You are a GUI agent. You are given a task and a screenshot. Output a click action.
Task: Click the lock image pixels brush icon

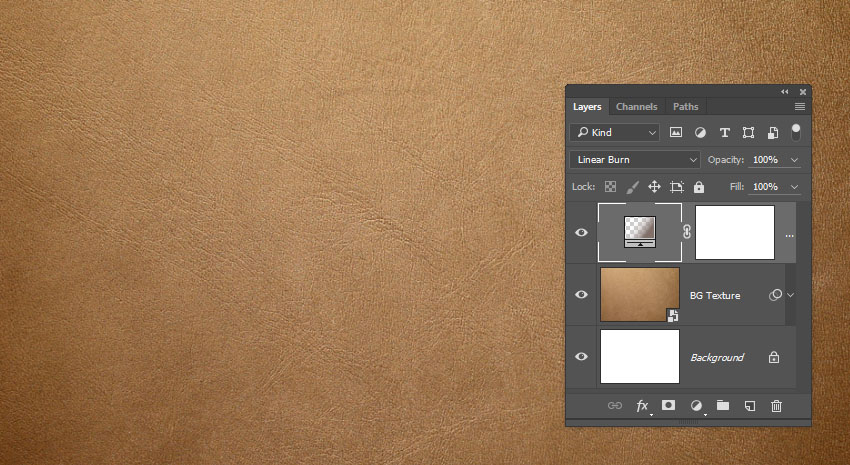(632, 187)
